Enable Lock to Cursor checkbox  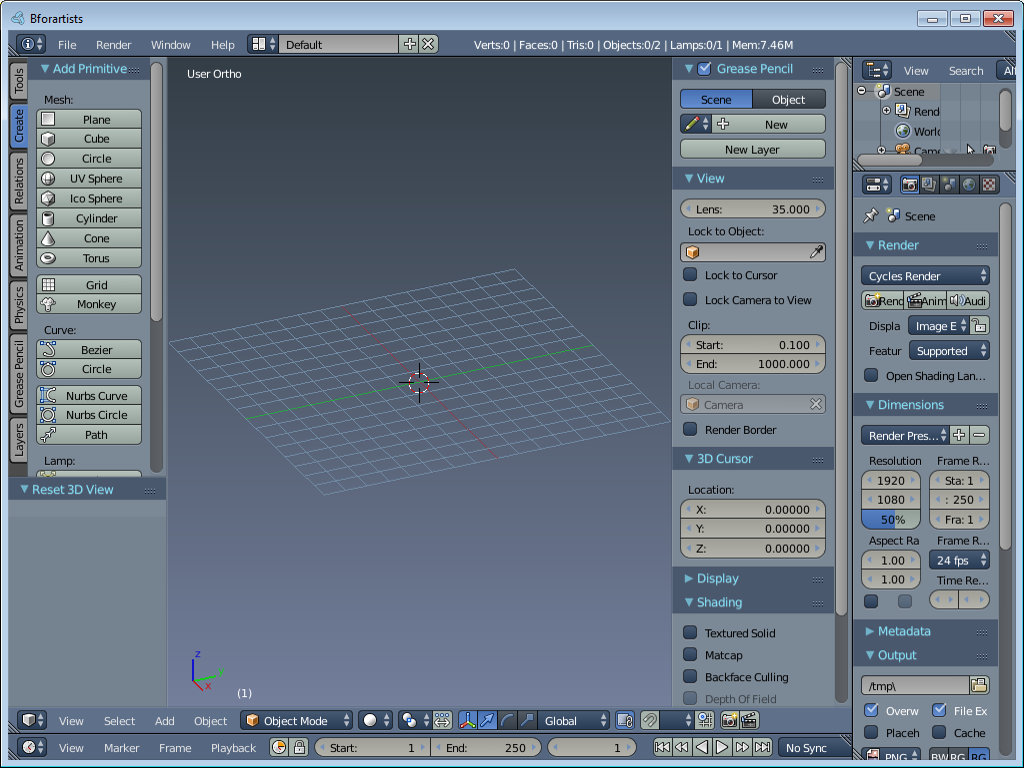click(690, 275)
